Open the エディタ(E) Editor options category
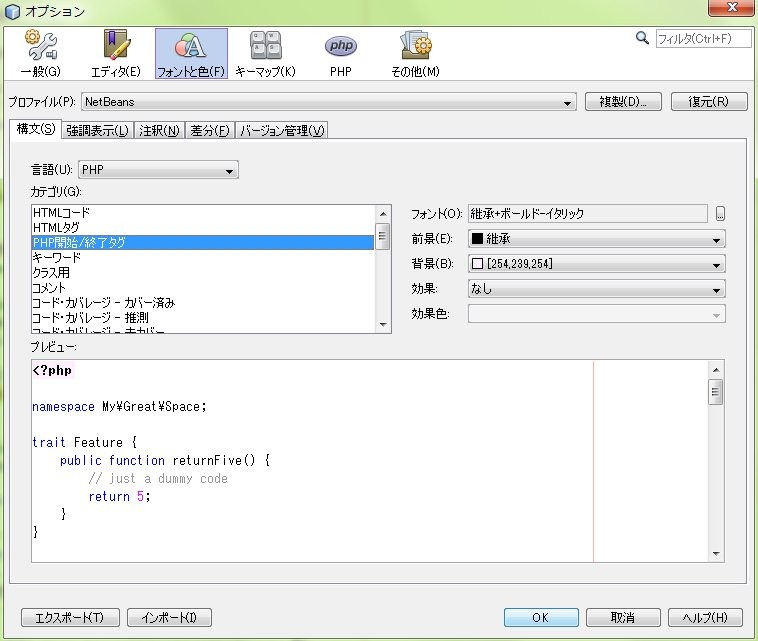758x641 pixels. pos(116,54)
